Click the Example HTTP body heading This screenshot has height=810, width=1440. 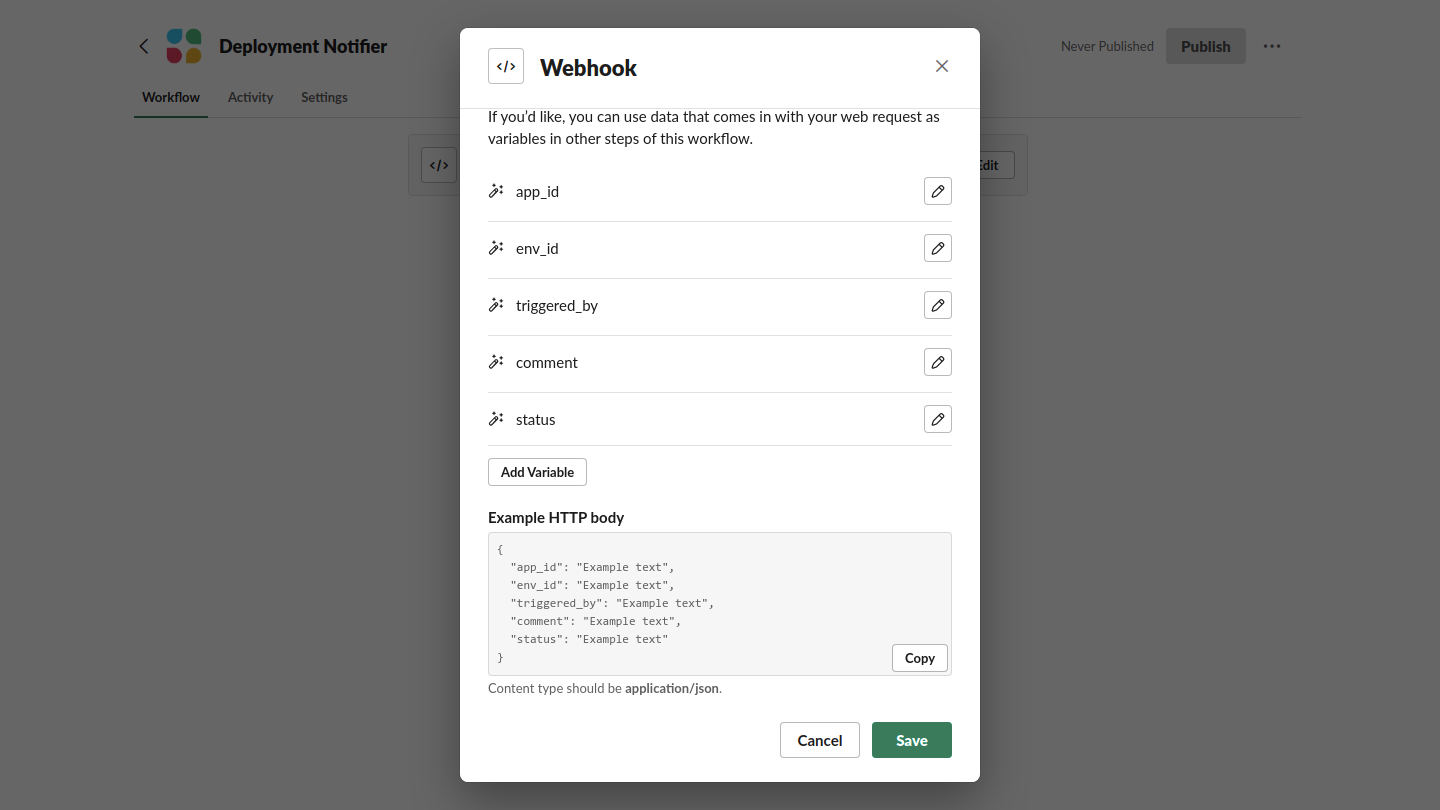pyautogui.click(x=556, y=517)
